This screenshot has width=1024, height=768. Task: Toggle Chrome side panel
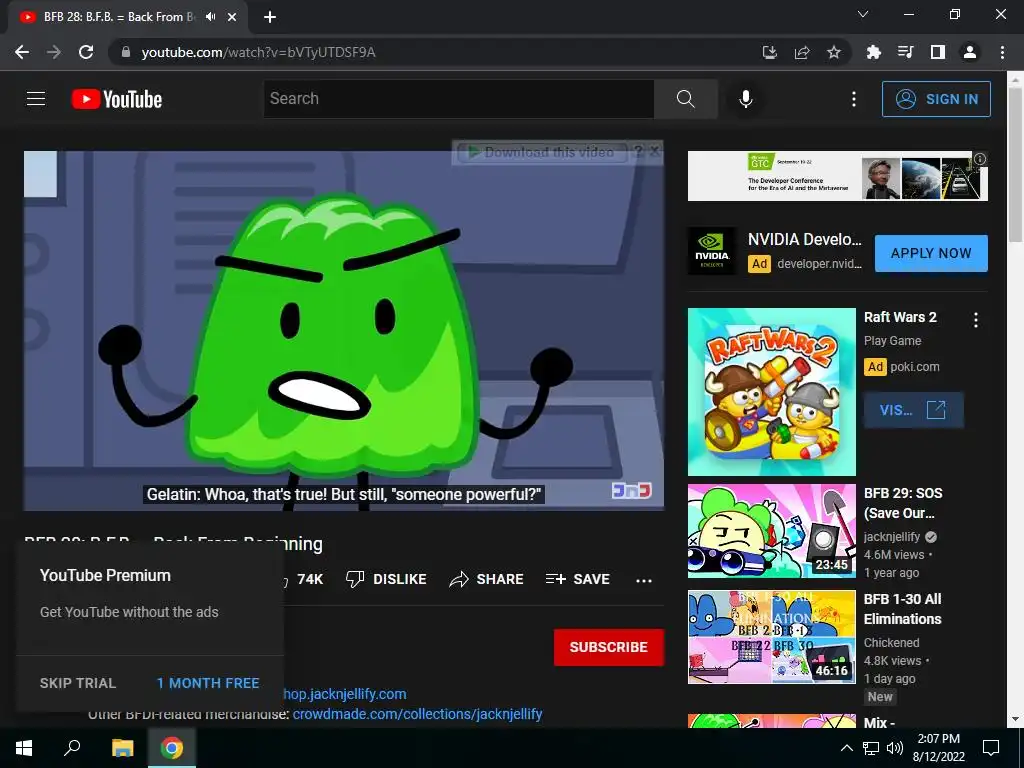click(938, 52)
